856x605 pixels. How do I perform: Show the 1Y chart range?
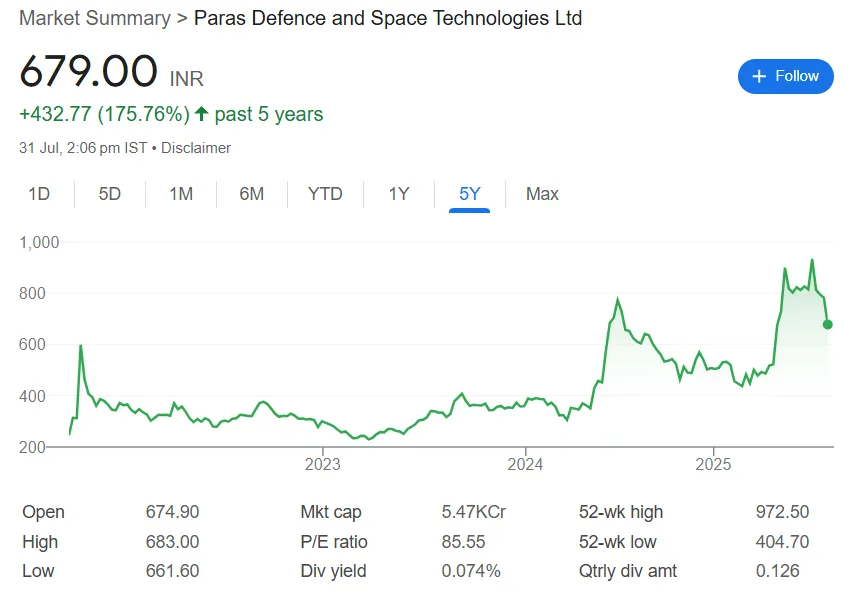399,194
